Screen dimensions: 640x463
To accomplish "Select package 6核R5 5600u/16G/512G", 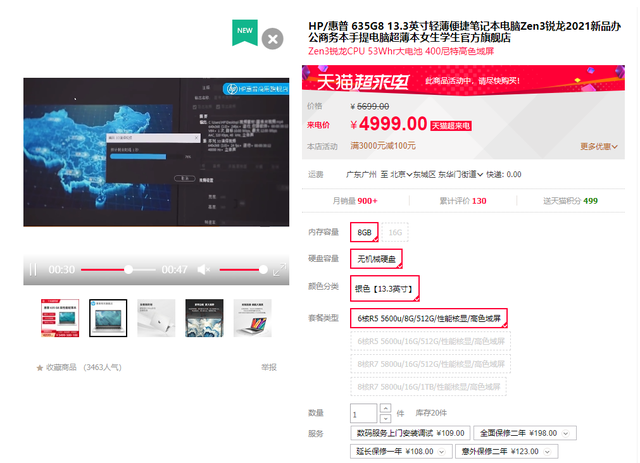I will point(431,341).
